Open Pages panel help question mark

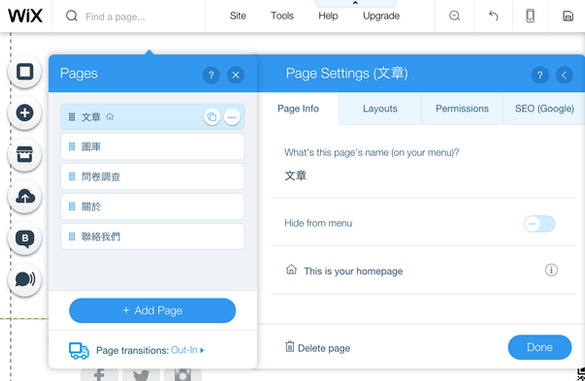(x=211, y=75)
